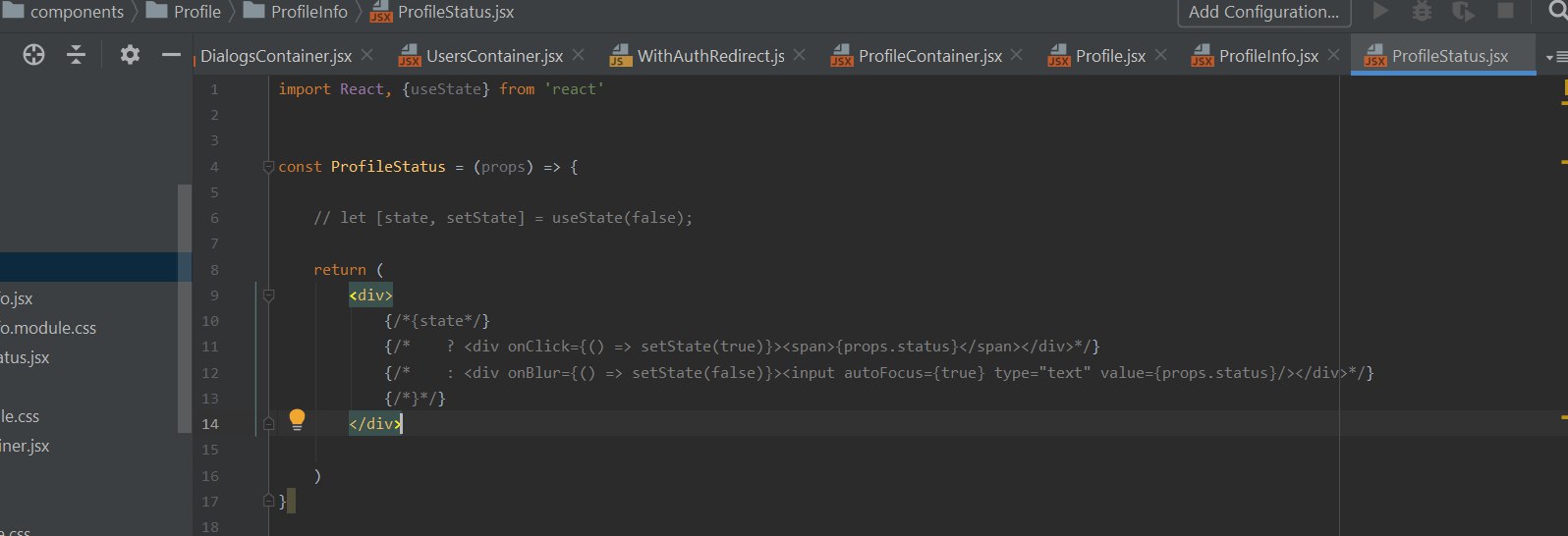Collapse the ProfileStatus function fold marker on line 4
Viewport: 1568px width, 536px height.
(268, 167)
